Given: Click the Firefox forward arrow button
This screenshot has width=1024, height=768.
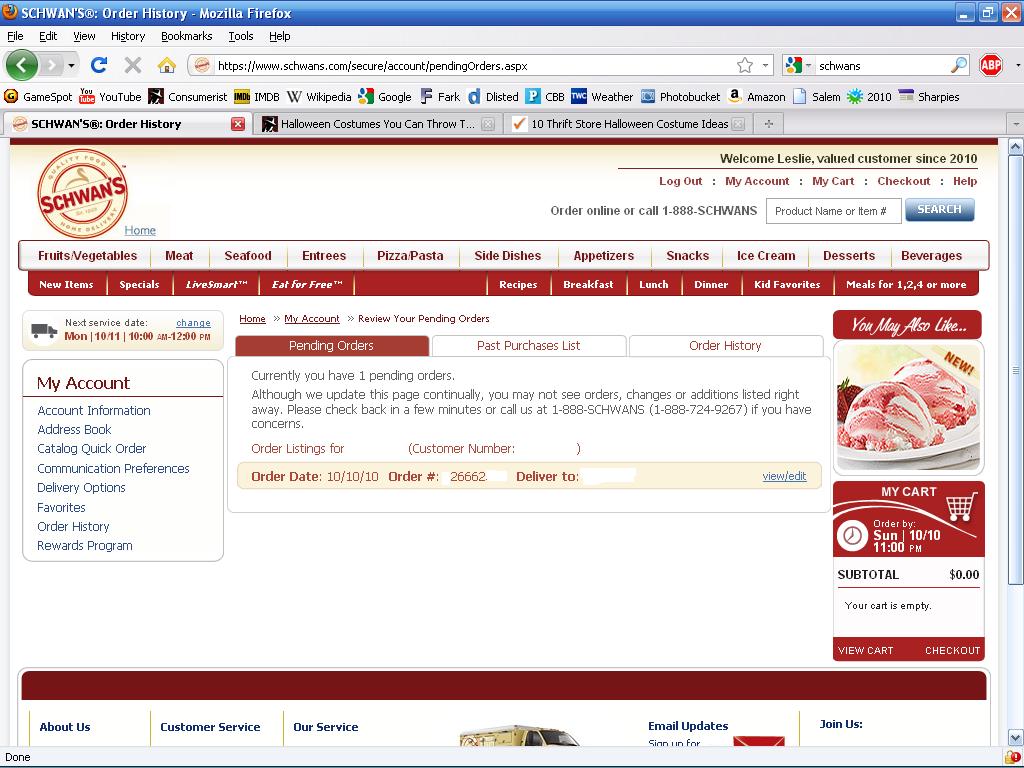Looking at the screenshot, I should 52,65.
